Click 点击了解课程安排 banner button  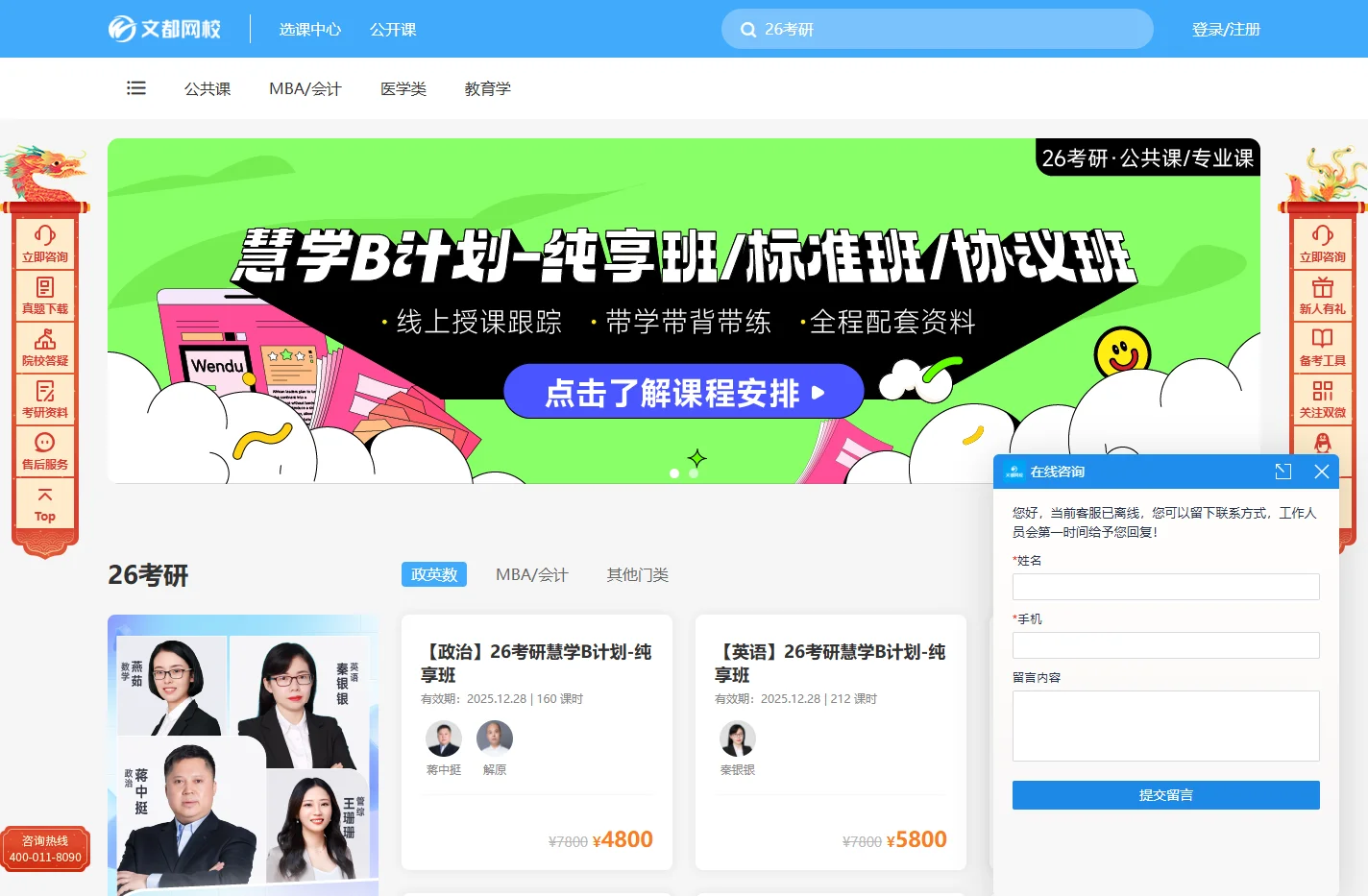(684, 392)
